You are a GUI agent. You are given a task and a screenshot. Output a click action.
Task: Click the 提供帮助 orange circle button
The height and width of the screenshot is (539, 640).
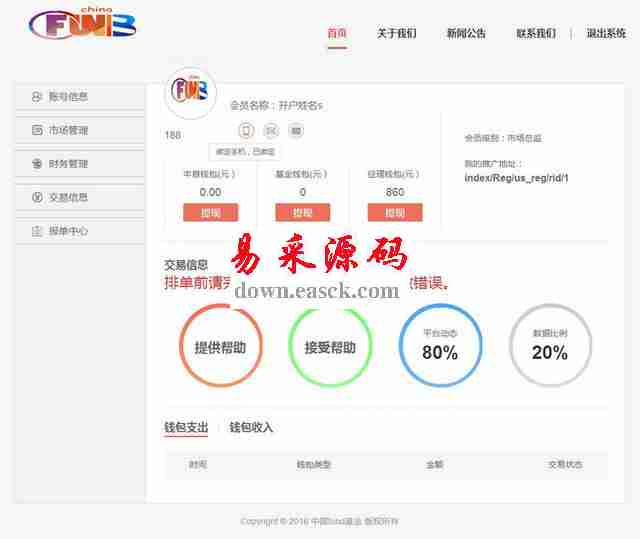(x=220, y=345)
